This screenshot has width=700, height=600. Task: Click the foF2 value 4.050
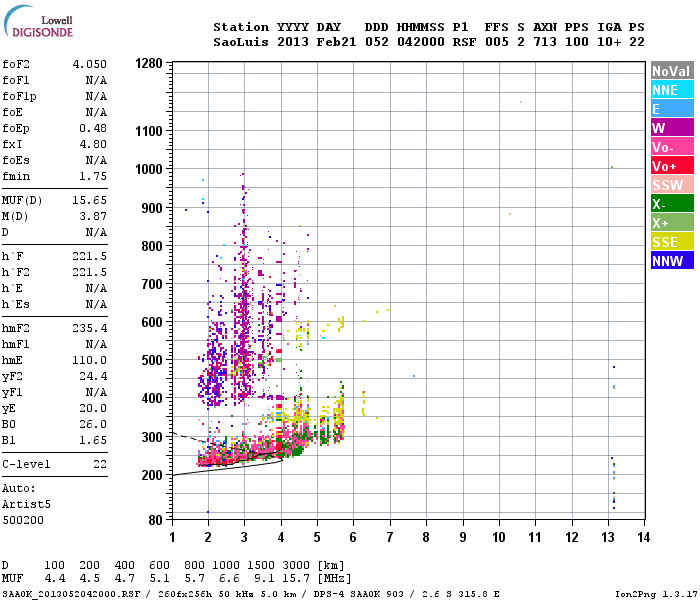[x=90, y=64]
